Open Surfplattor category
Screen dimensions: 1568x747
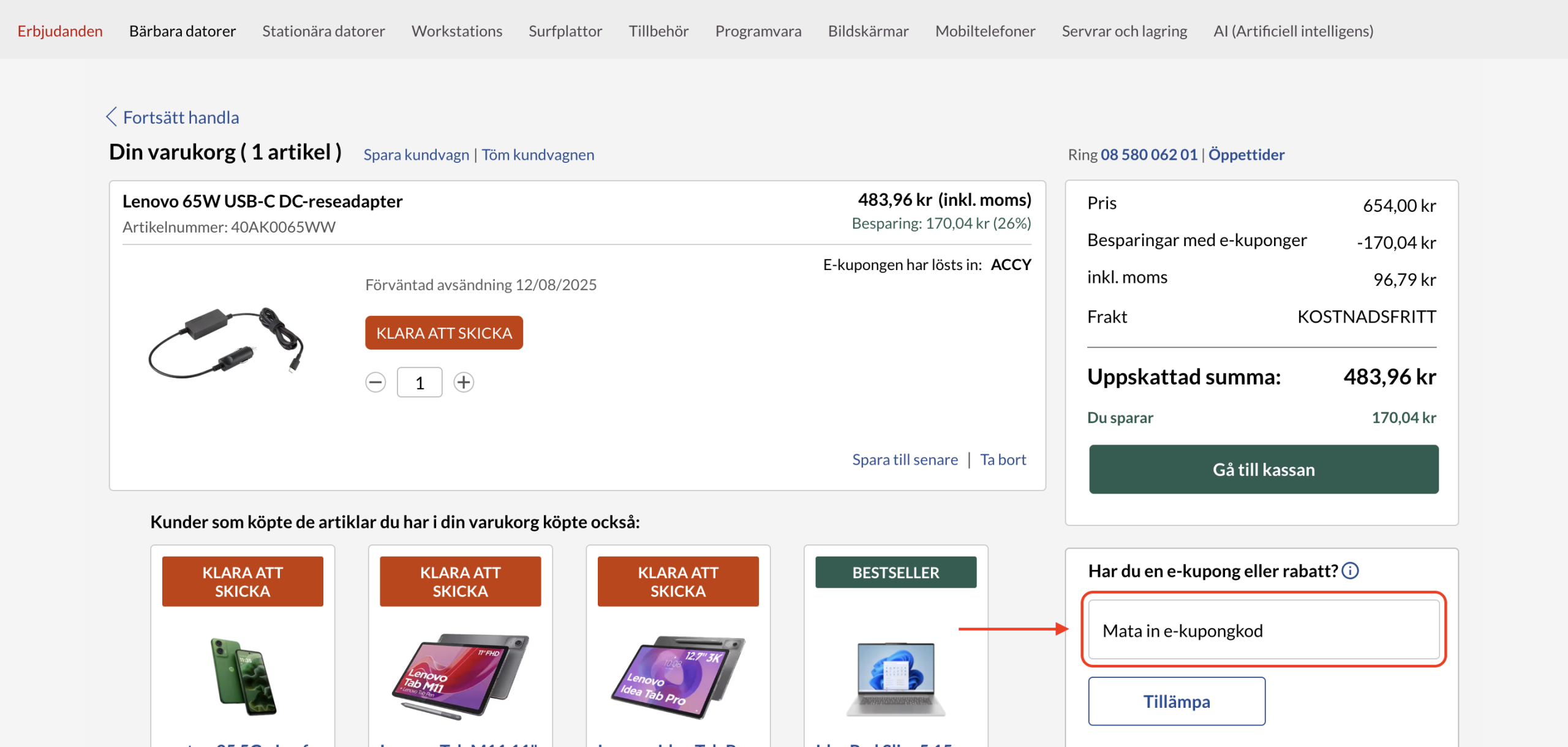click(565, 31)
